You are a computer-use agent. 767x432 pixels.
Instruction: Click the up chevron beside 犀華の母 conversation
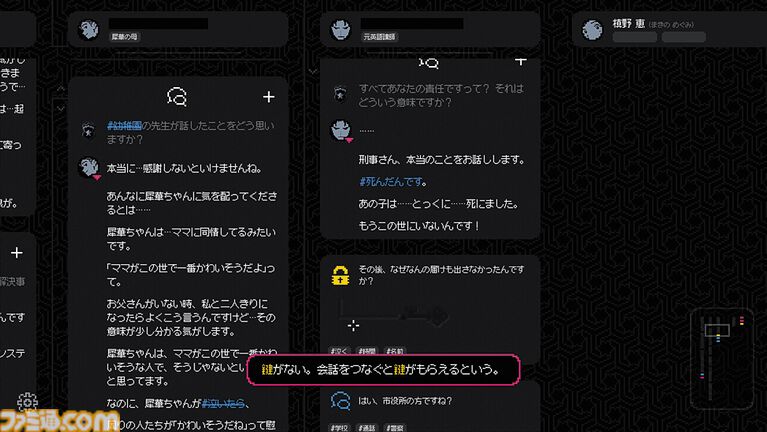(x=61, y=89)
